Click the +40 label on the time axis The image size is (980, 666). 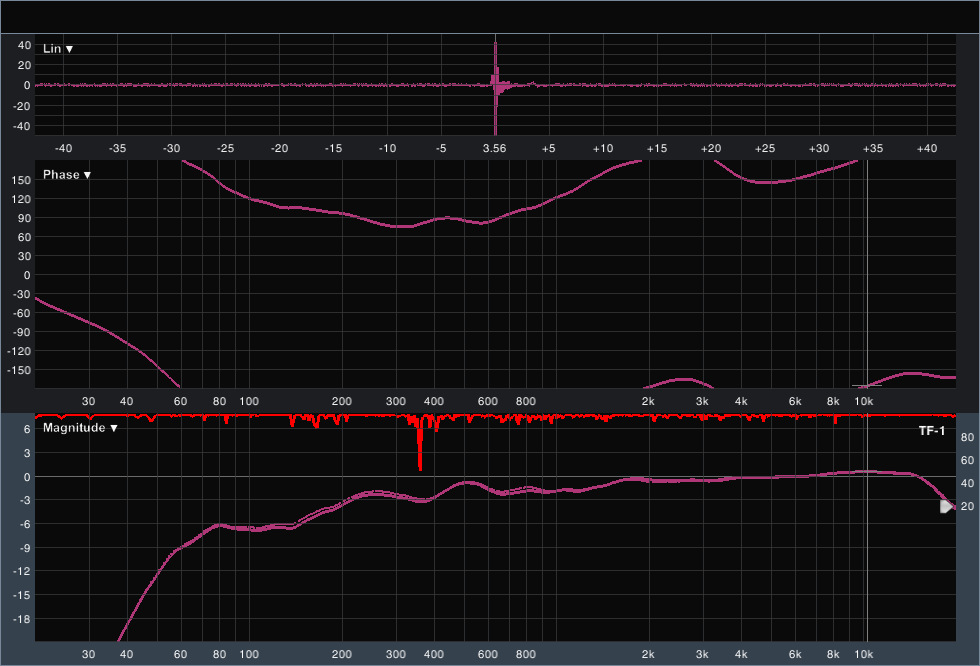pyautogui.click(x=926, y=149)
